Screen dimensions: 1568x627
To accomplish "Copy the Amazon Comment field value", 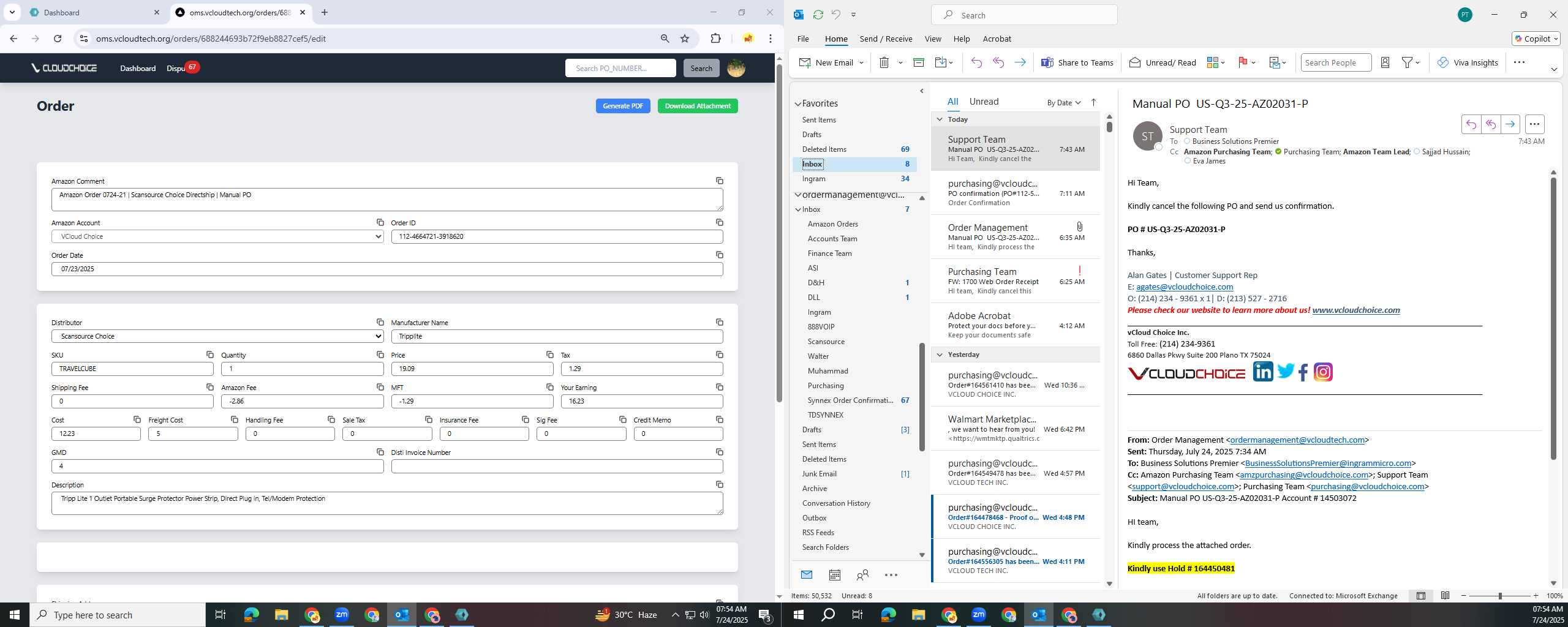I will click(x=719, y=181).
